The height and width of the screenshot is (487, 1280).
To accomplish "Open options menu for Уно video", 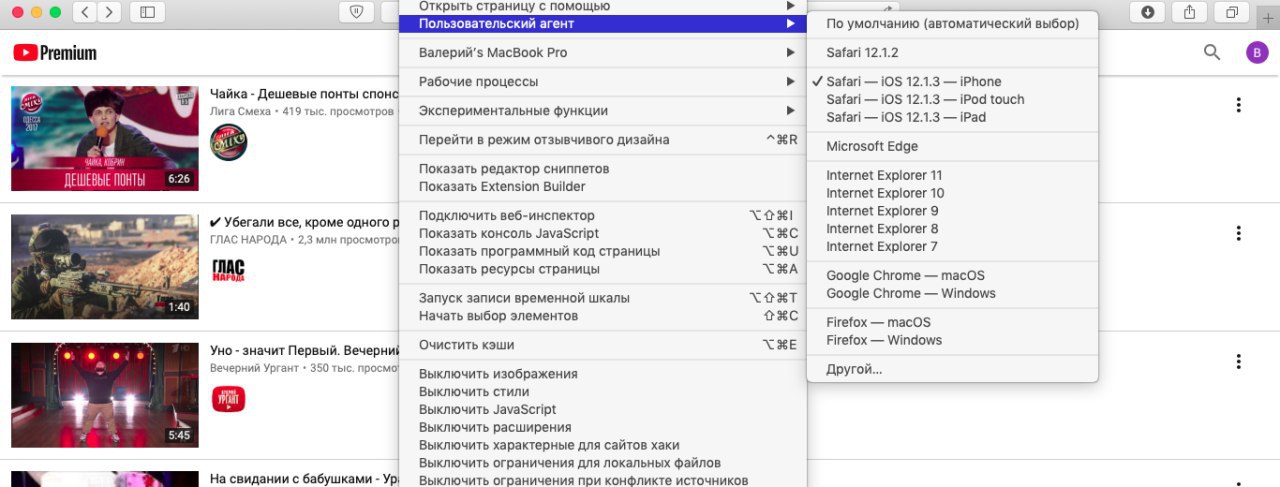I will tap(1239, 361).
